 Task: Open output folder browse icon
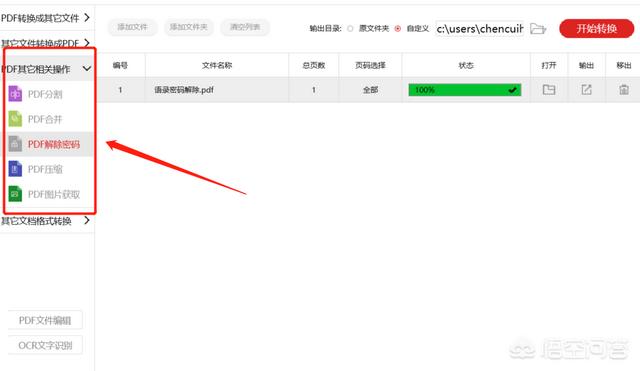[538, 29]
